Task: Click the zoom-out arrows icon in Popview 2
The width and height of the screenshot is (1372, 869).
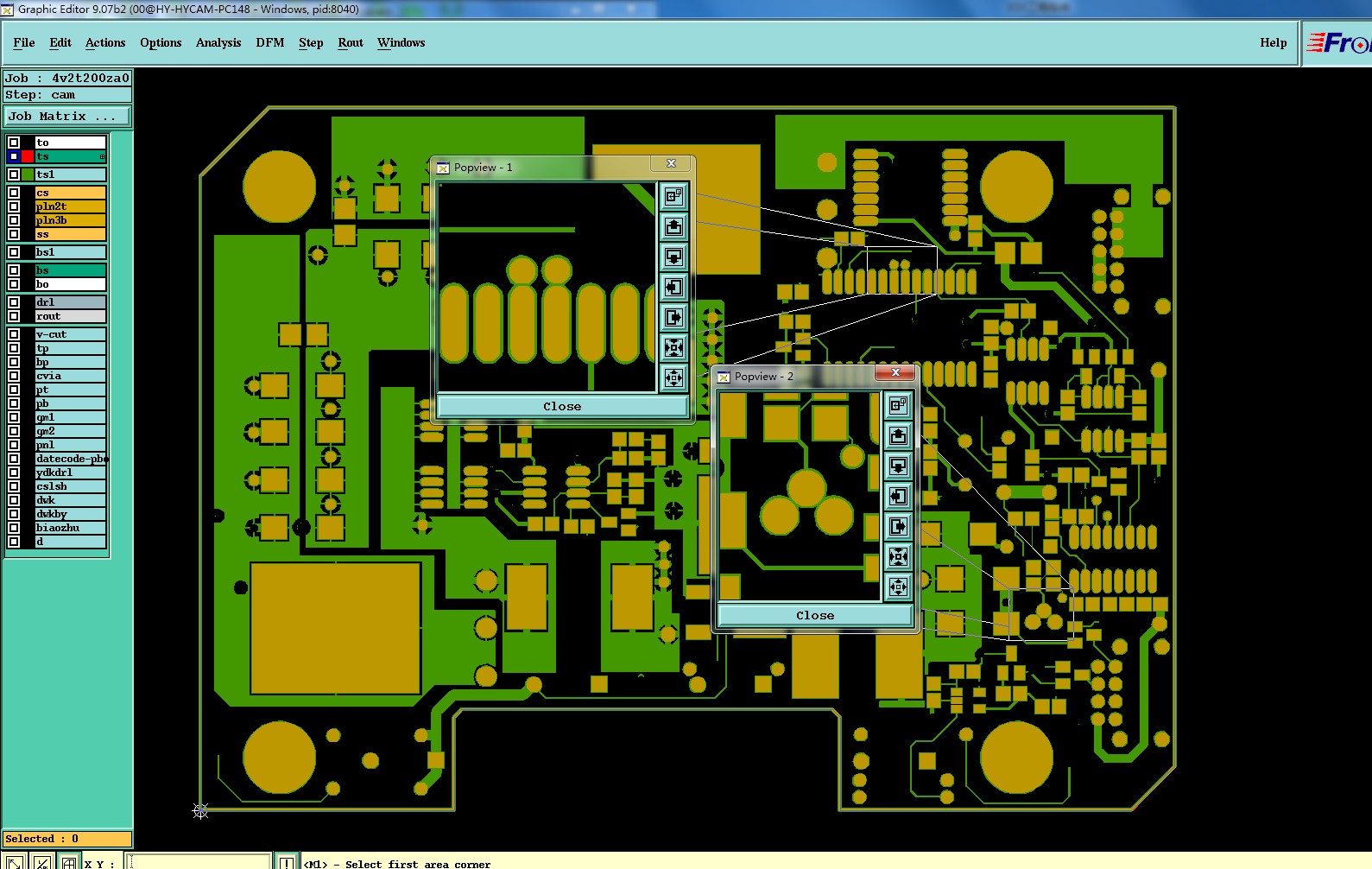Action: (898, 587)
